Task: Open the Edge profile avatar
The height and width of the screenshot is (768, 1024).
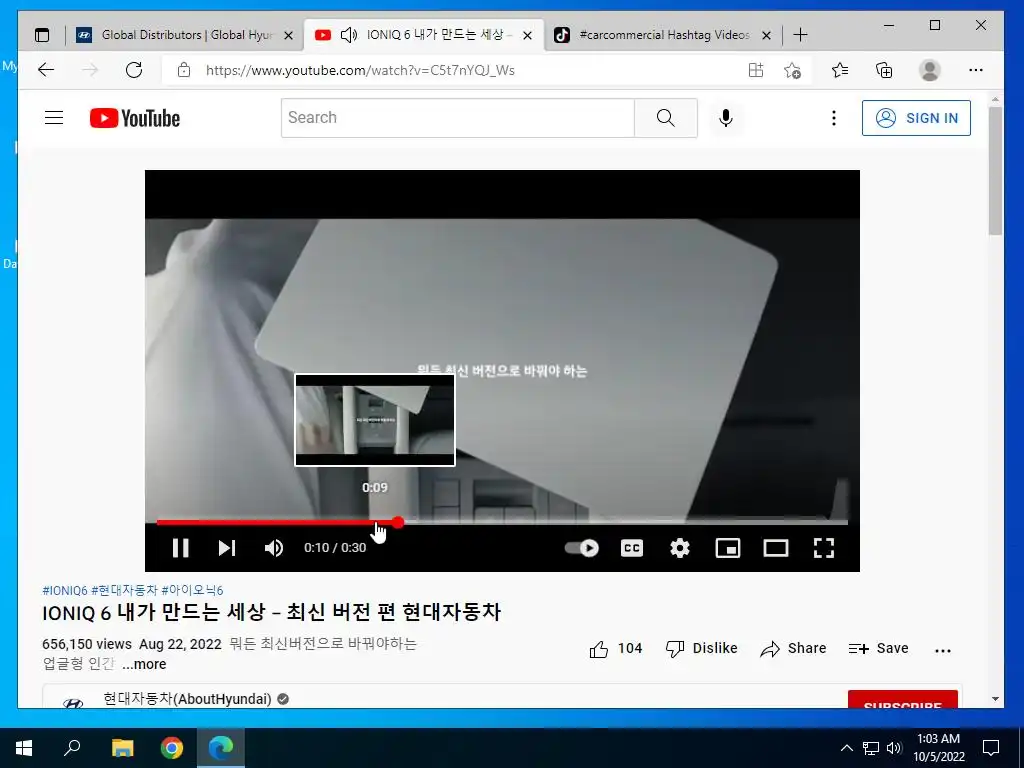Action: click(929, 70)
